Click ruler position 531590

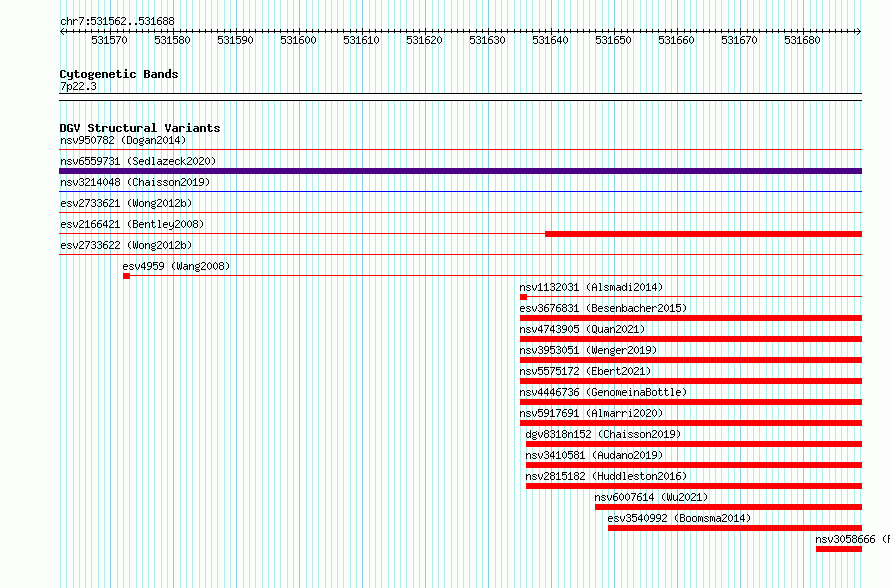click(236, 40)
